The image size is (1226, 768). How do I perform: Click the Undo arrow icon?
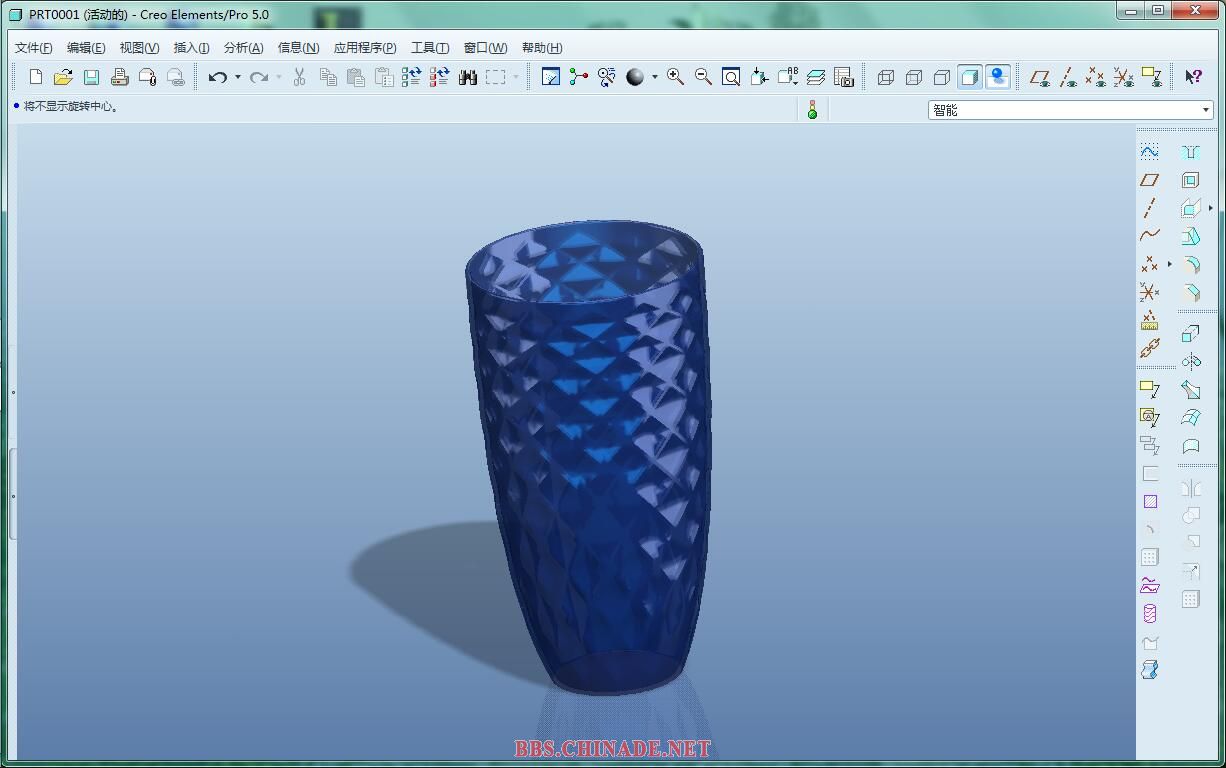pyautogui.click(x=217, y=77)
